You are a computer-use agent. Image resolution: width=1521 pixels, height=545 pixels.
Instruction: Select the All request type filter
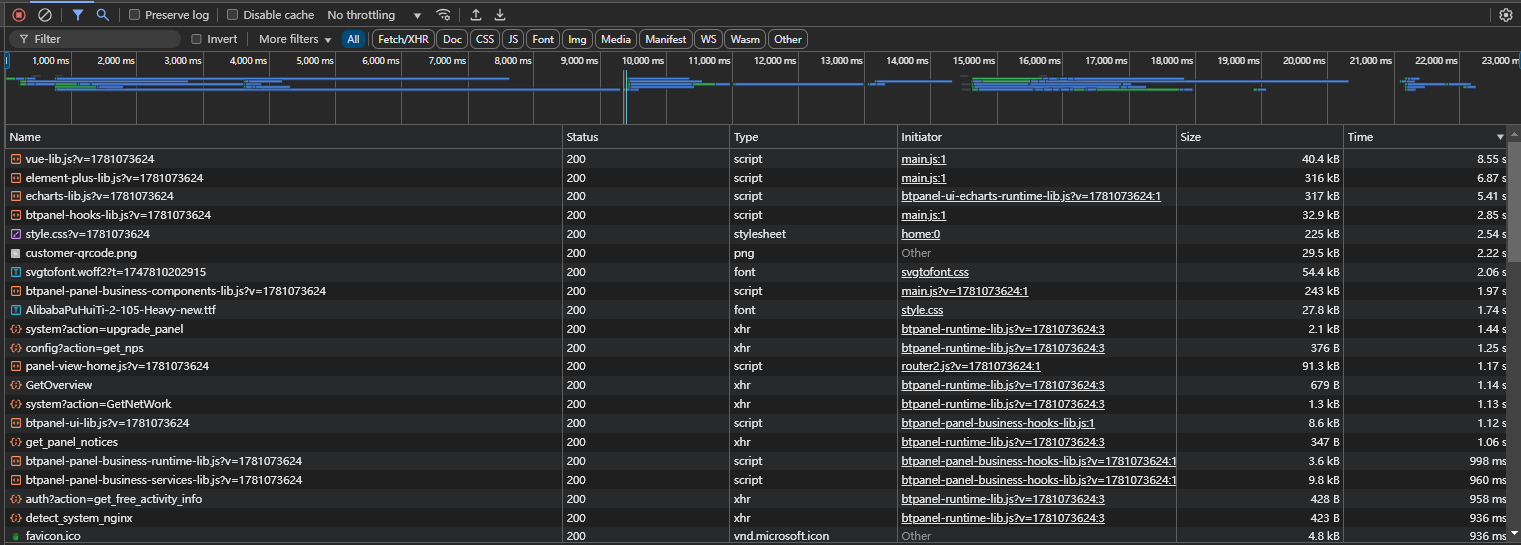click(353, 39)
